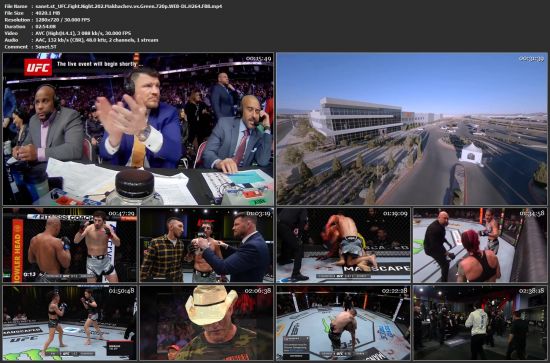
Task: Click the Audio line starting with AAC
Action: click(96, 40)
